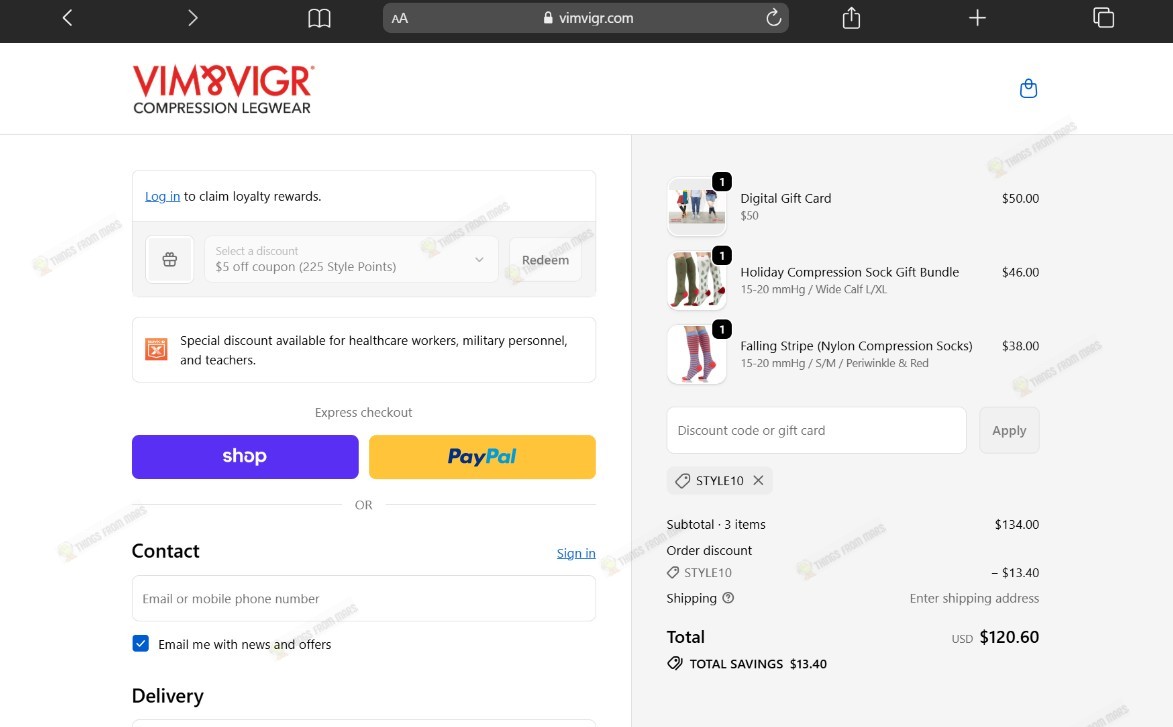Tap the AA reader text options
This screenshot has height=727, width=1173.
399,18
